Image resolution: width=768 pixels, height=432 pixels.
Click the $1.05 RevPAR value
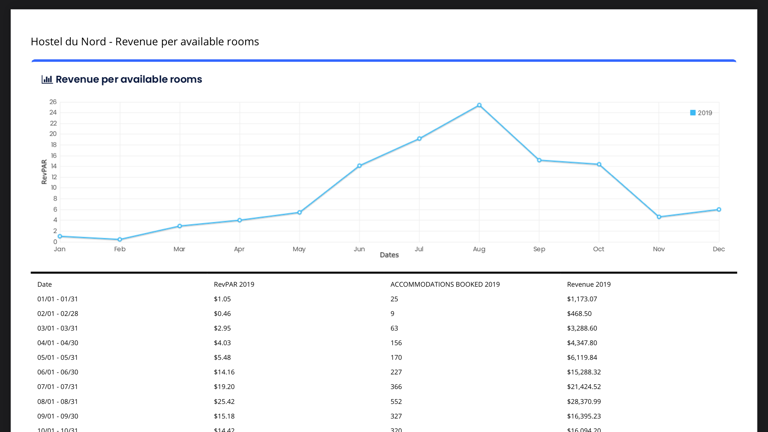click(222, 299)
